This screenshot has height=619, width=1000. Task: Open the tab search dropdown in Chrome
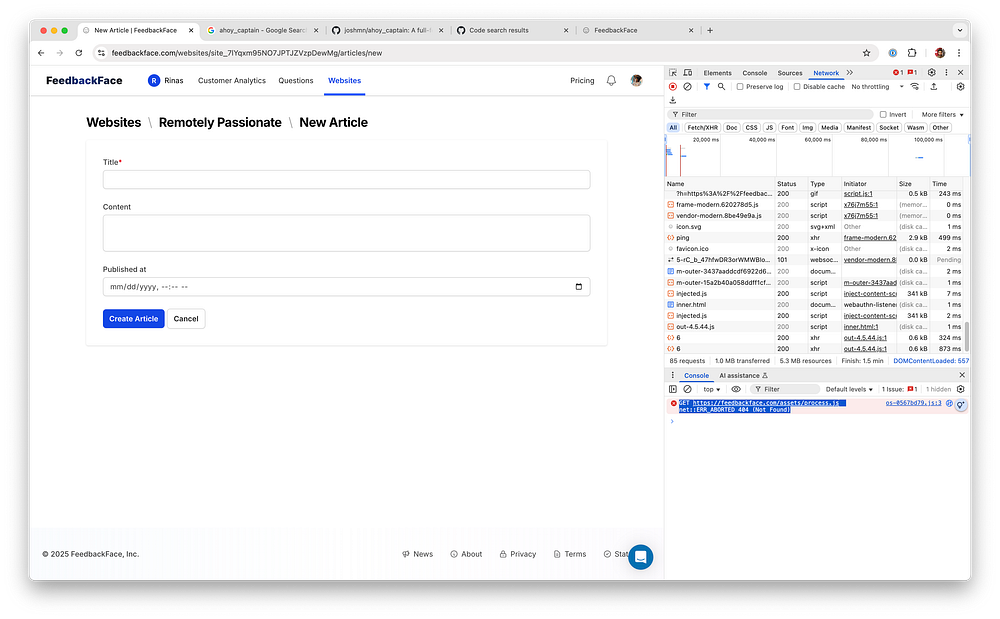[960, 30]
